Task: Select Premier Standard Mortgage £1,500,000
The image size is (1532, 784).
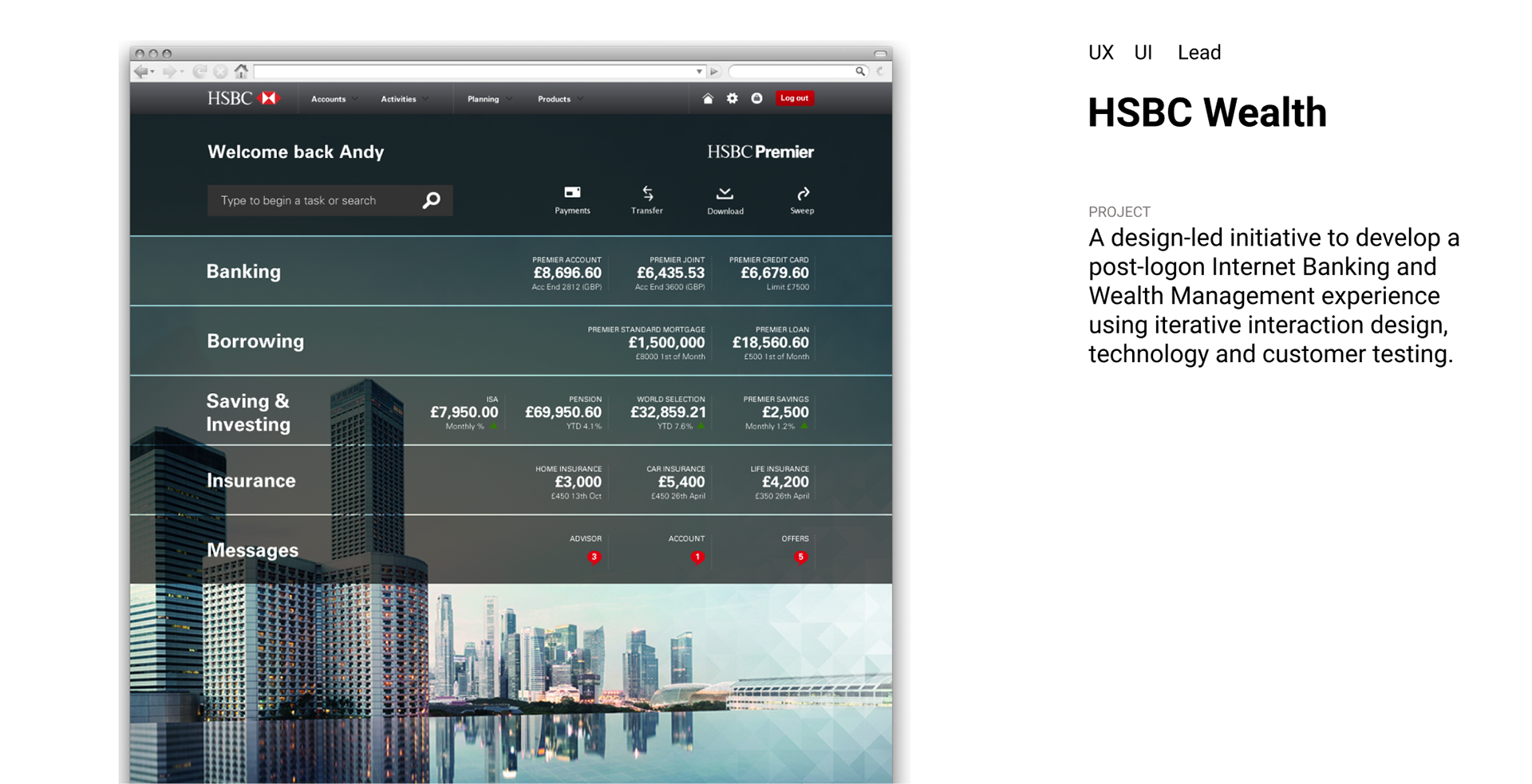Action: (646, 343)
